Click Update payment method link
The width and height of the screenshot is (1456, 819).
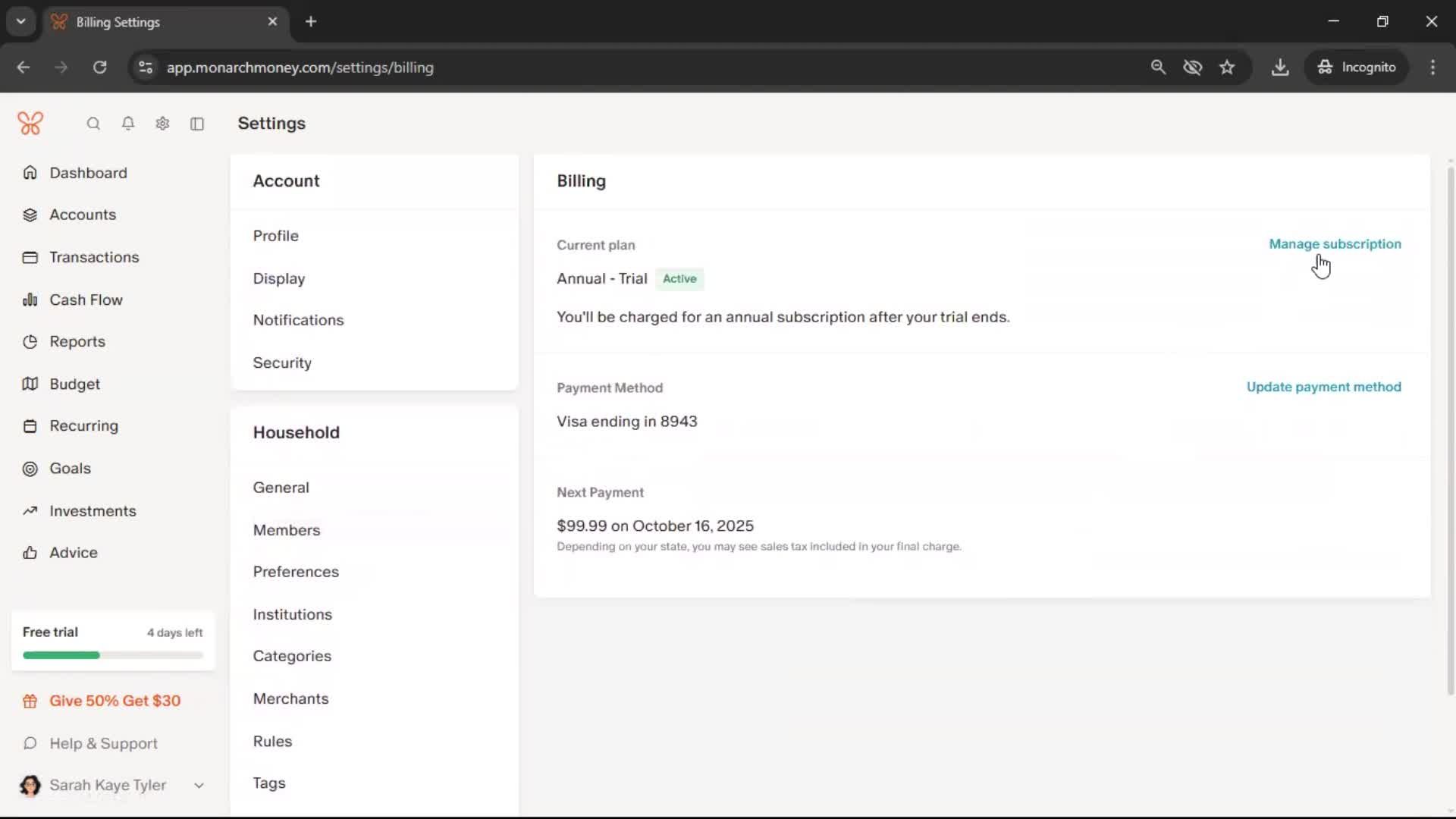pos(1323,387)
